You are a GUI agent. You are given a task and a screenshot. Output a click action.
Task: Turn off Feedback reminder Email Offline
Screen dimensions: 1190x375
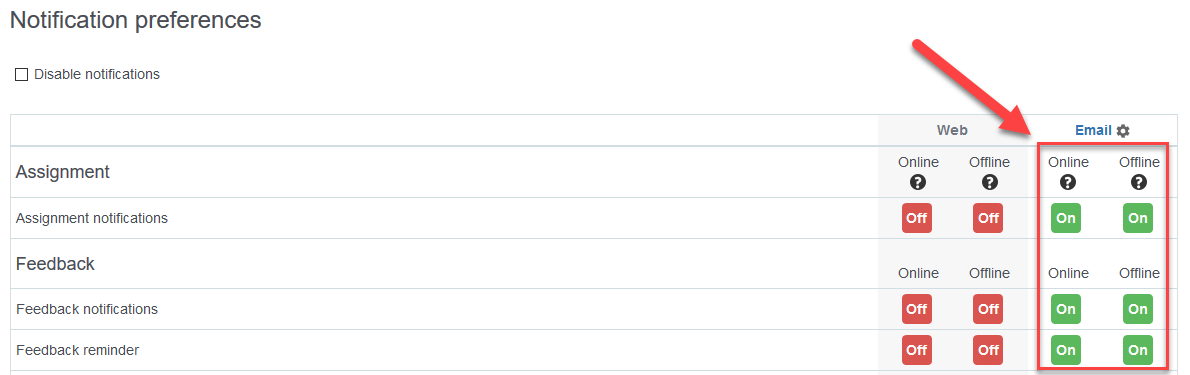coord(1138,350)
